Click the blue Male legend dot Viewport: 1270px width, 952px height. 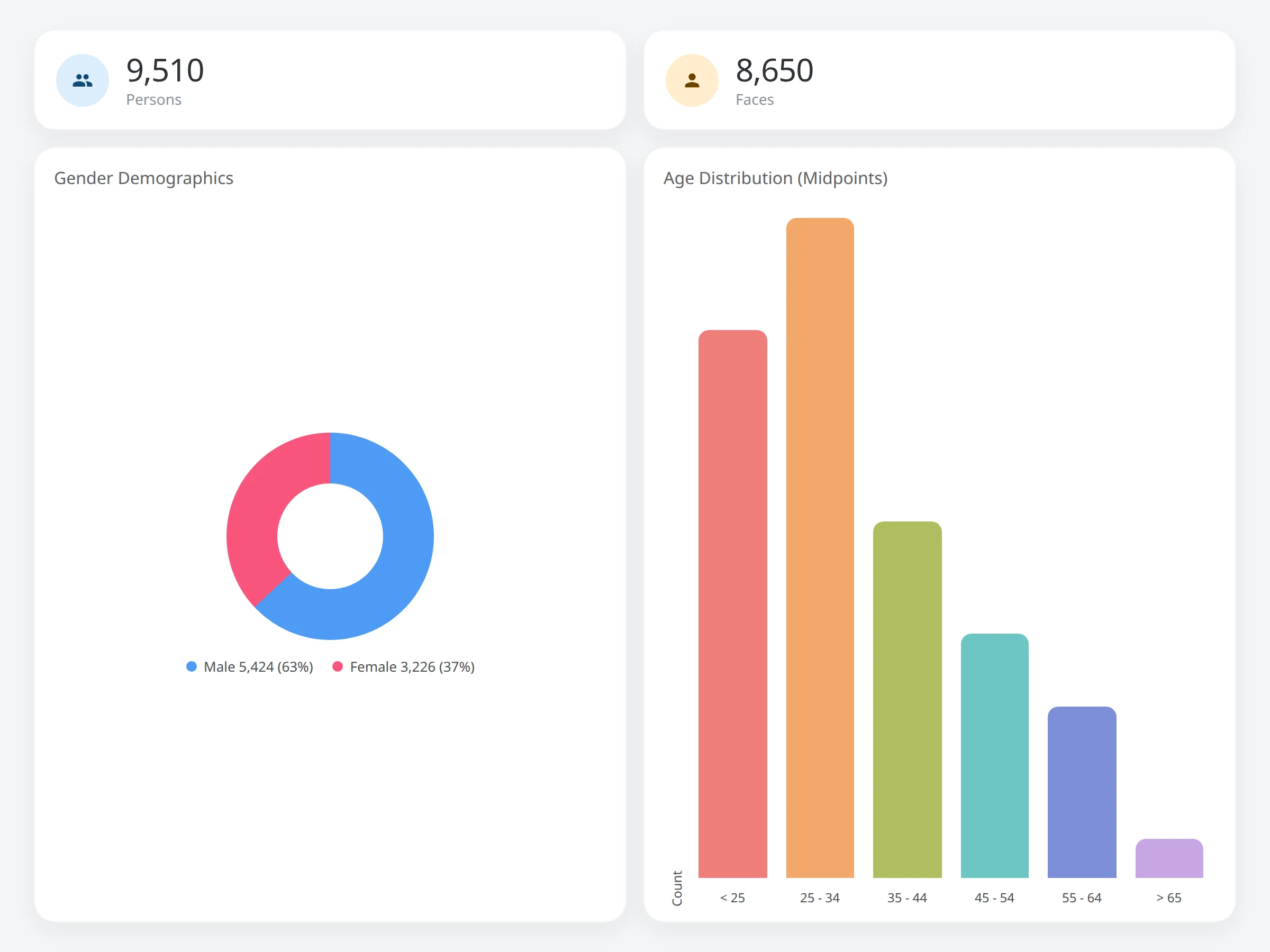[x=192, y=666]
